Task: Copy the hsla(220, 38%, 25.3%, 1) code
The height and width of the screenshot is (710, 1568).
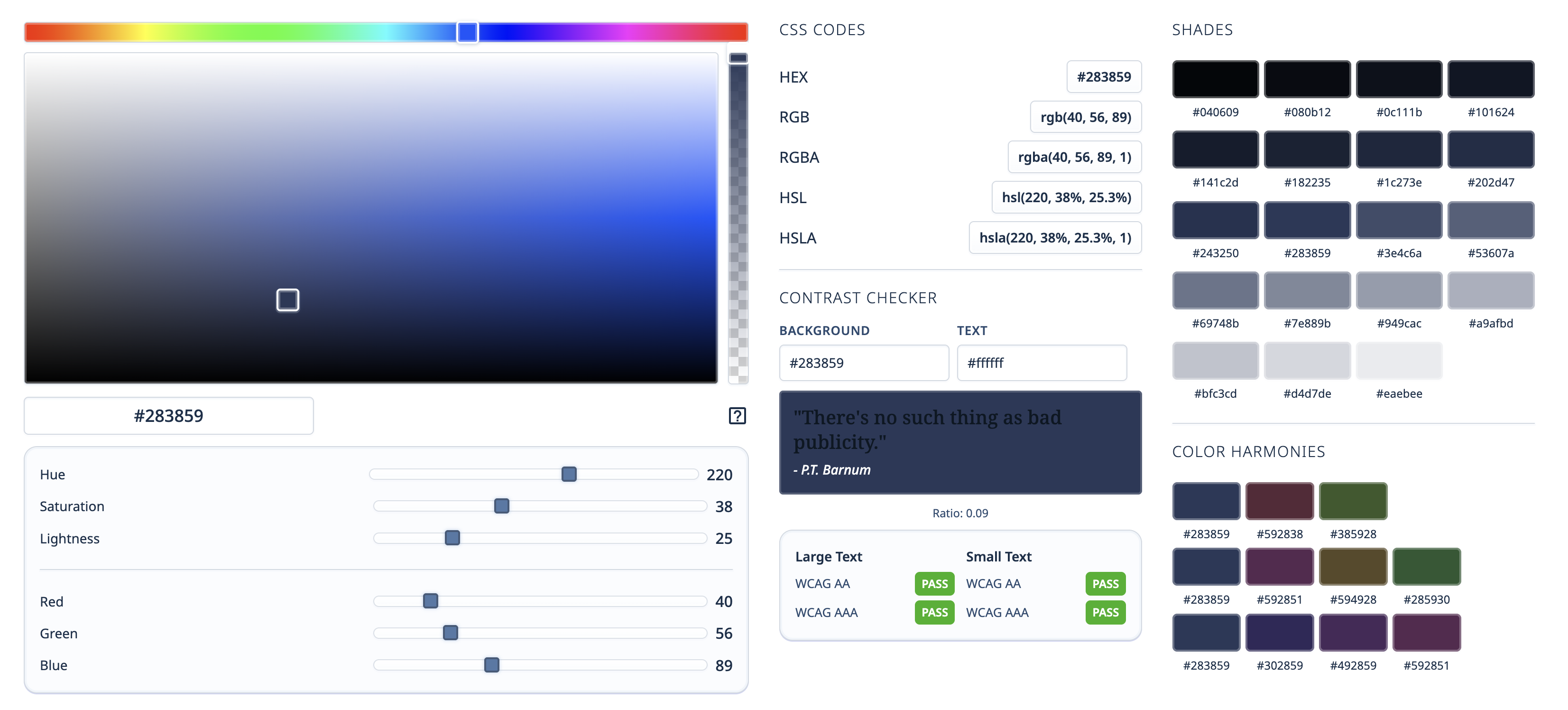Action: (1054, 237)
